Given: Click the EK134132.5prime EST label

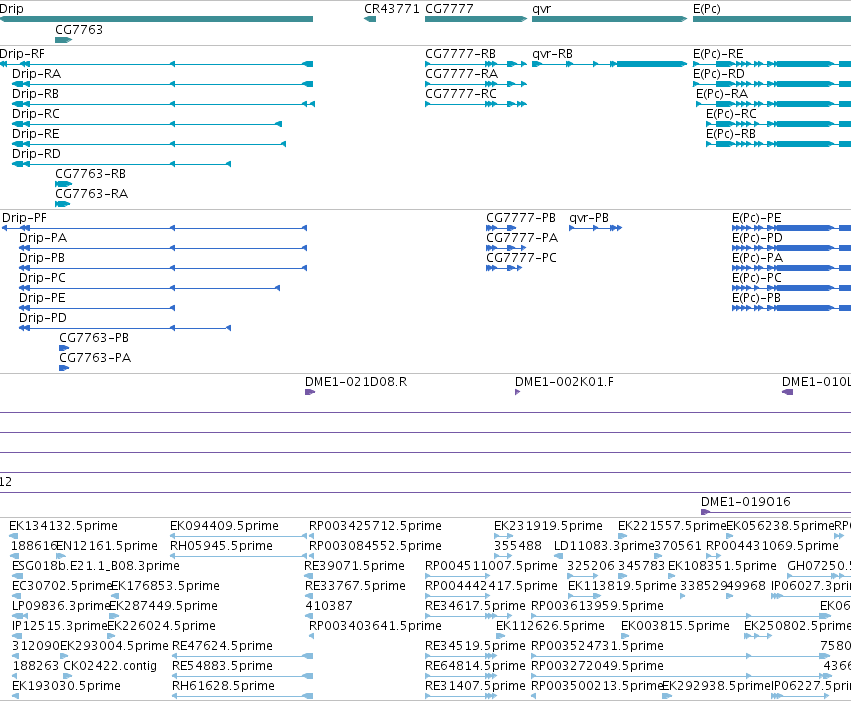Looking at the screenshot, I should pyautogui.click(x=63, y=526).
